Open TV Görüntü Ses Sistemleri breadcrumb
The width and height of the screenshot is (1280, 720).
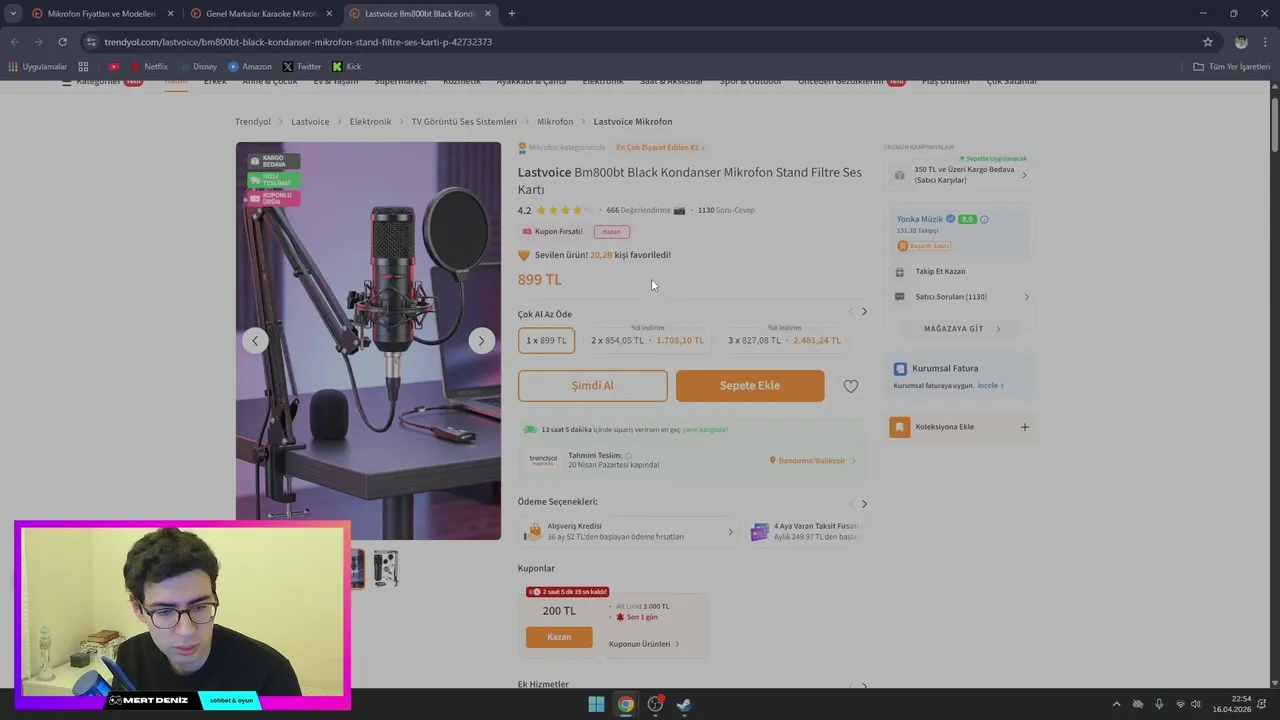coord(464,122)
